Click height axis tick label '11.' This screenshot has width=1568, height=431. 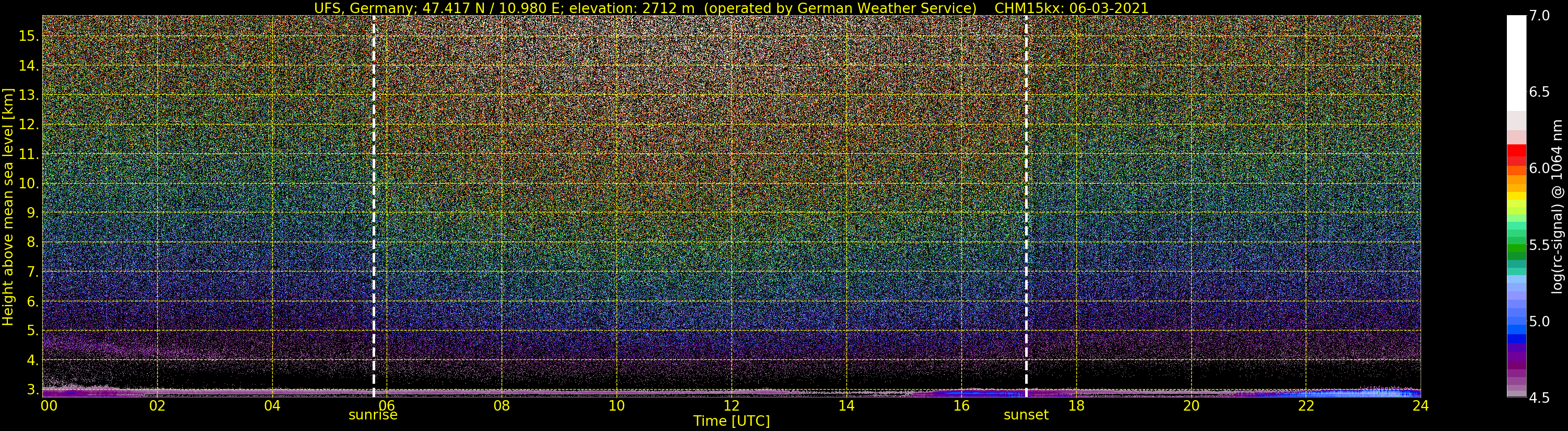click(x=29, y=154)
